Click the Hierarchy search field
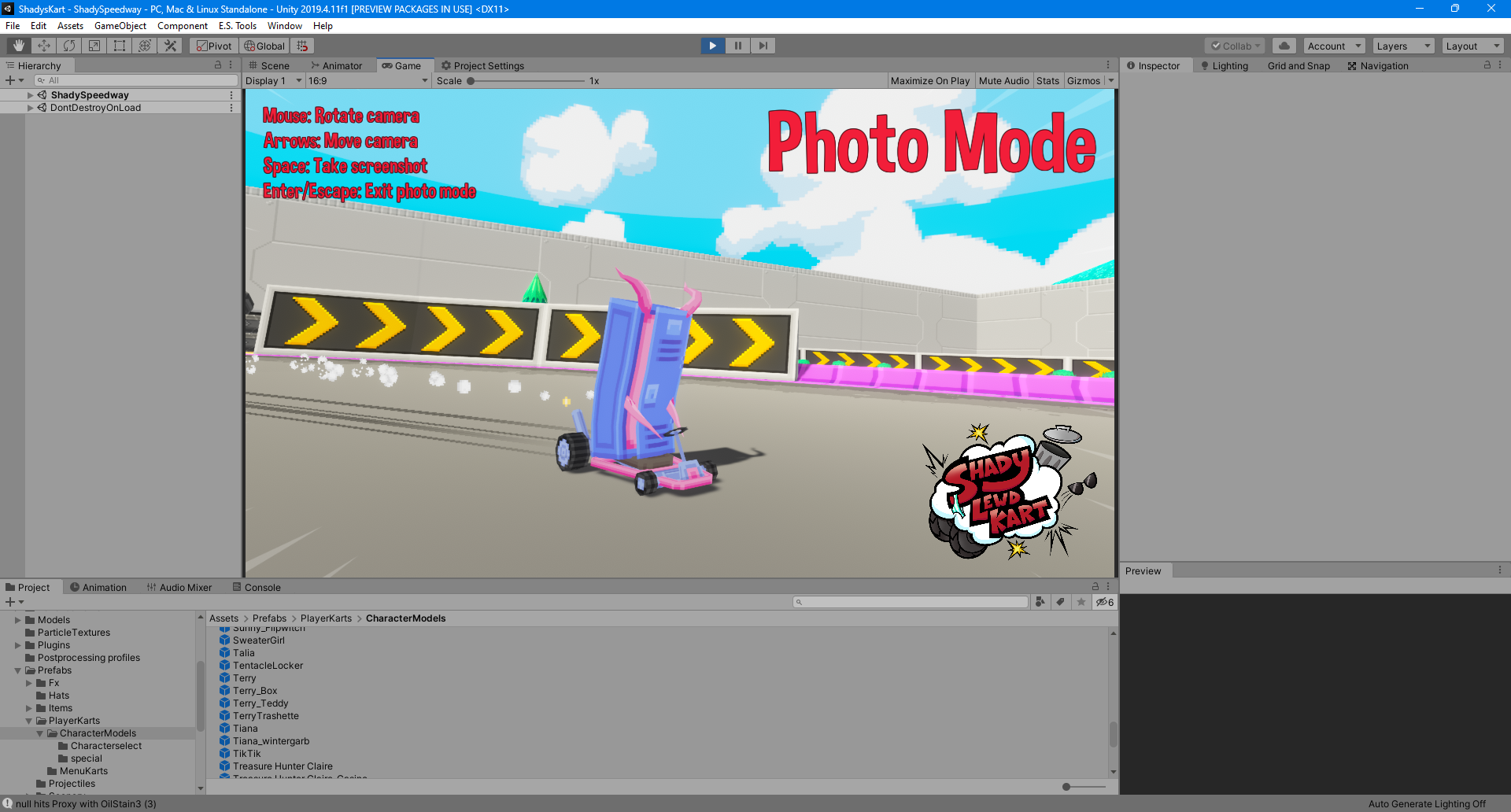The width and height of the screenshot is (1511, 812). coord(136,80)
